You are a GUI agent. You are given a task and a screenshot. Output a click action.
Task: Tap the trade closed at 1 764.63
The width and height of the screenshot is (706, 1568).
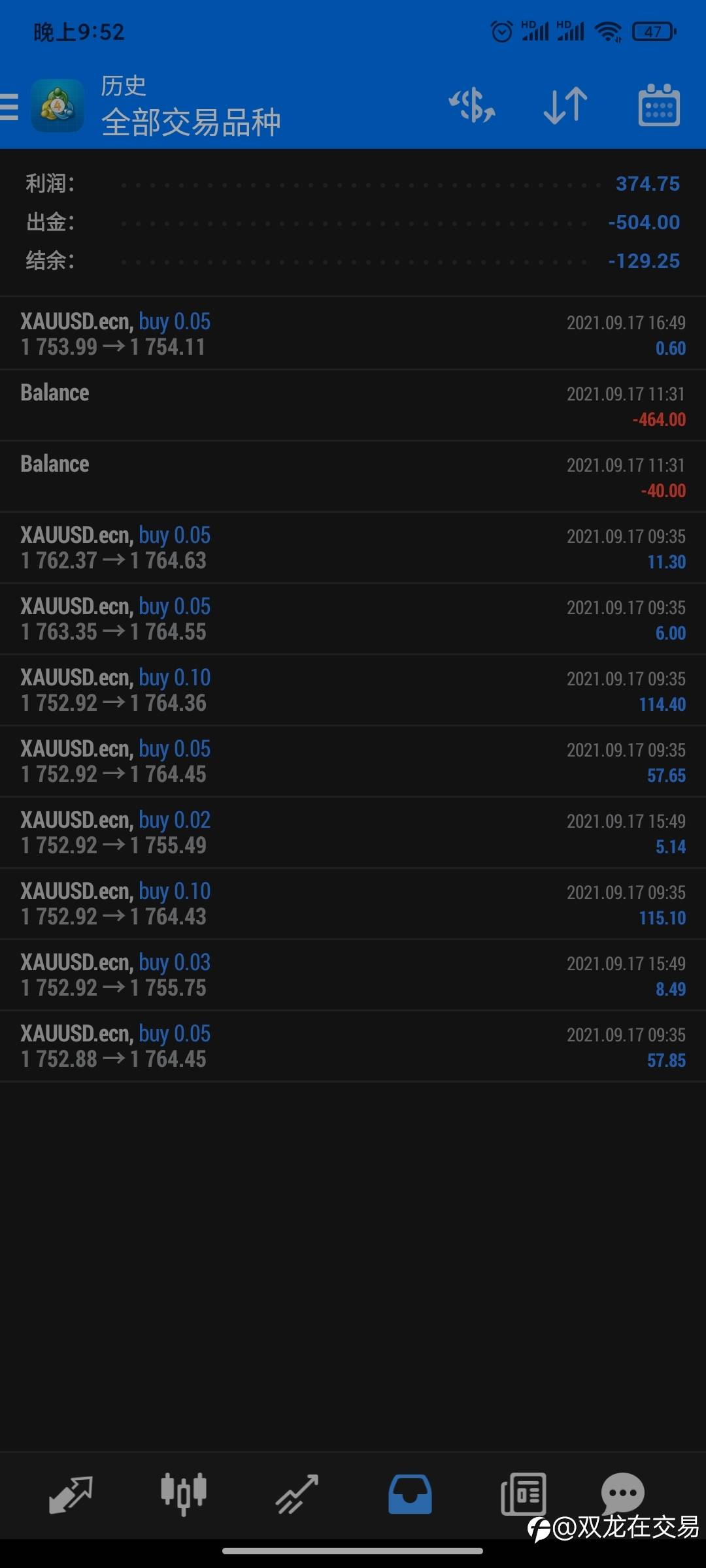353,547
